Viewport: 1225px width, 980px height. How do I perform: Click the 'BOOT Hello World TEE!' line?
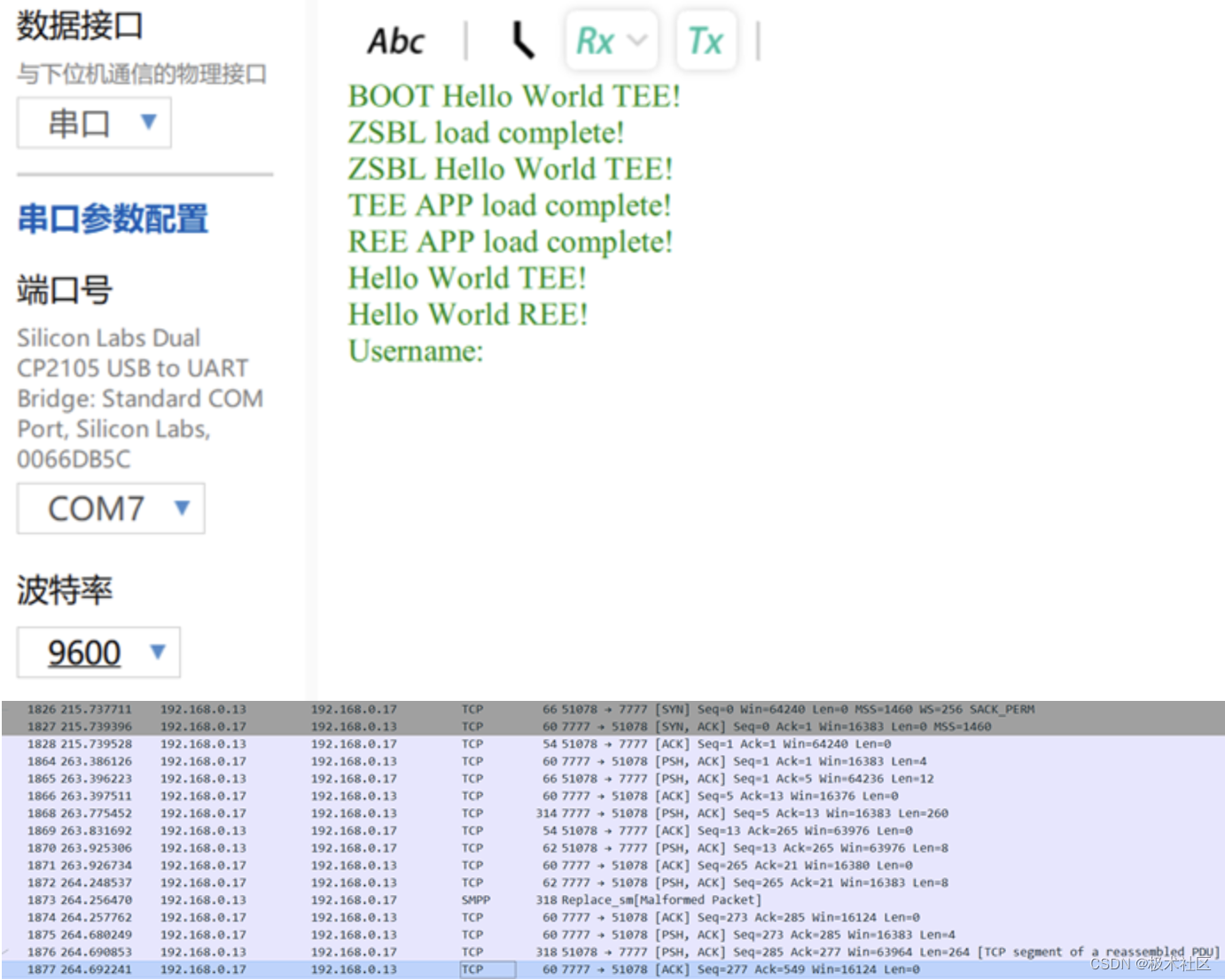(x=514, y=96)
